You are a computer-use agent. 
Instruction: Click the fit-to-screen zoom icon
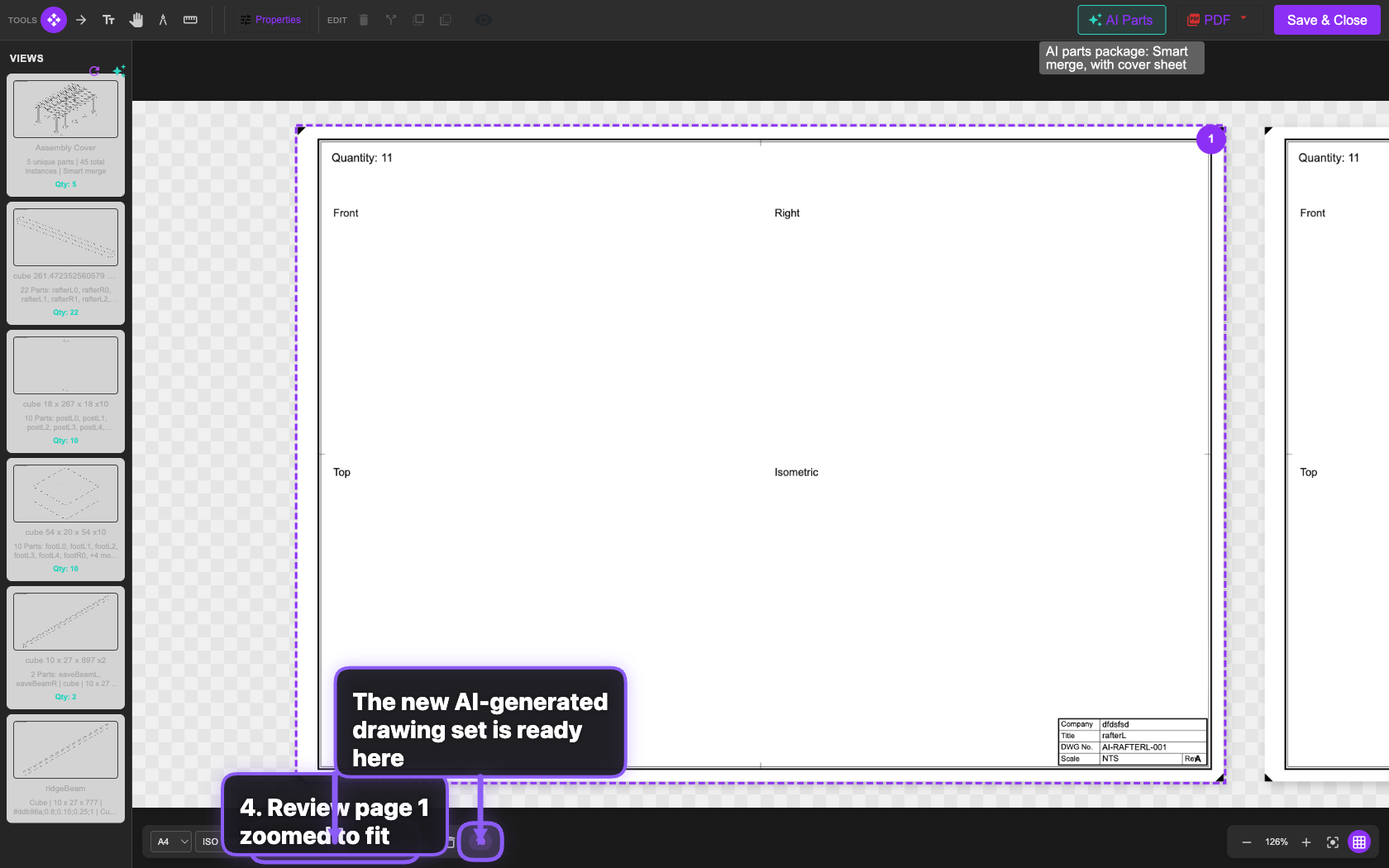click(1333, 842)
